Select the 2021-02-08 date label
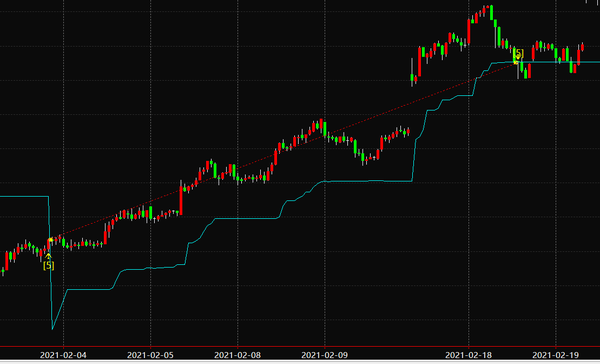 pos(238,355)
